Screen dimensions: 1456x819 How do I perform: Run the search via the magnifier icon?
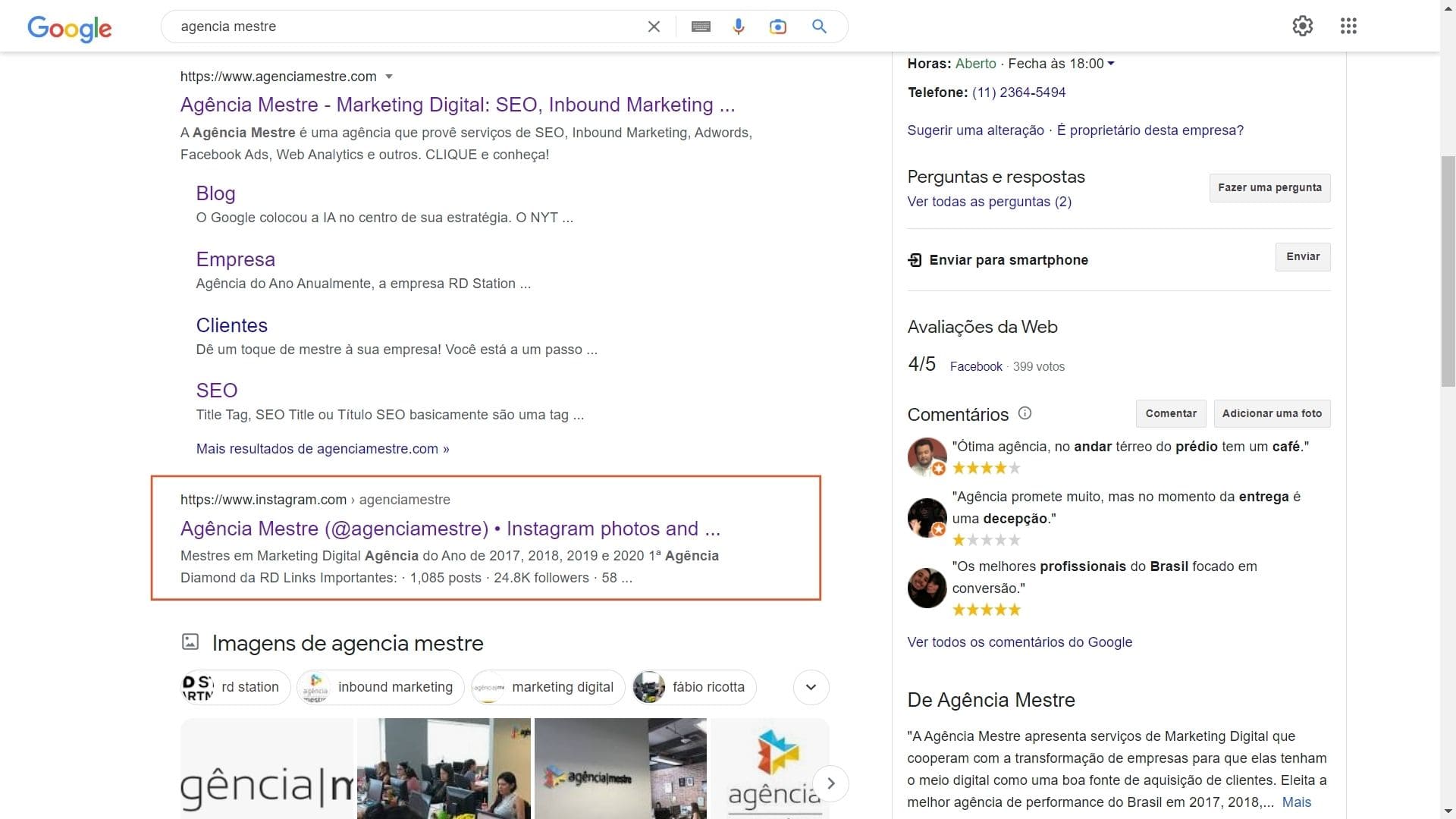click(x=819, y=27)
